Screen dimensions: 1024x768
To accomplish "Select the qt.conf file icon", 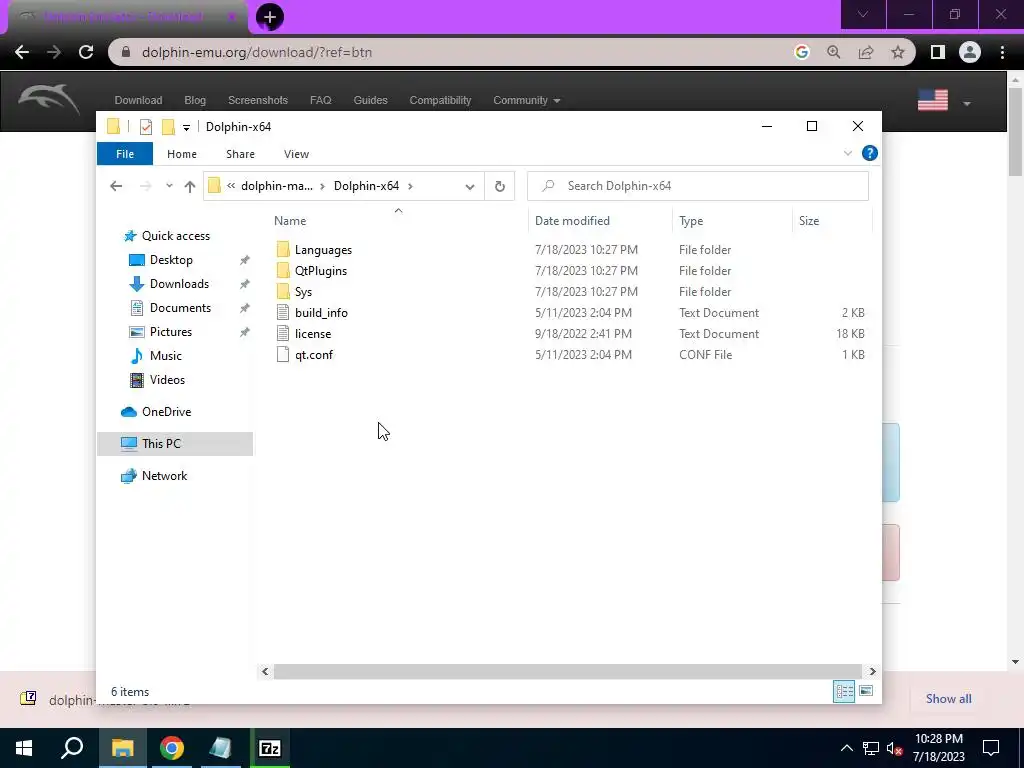I will coord(283,355).
